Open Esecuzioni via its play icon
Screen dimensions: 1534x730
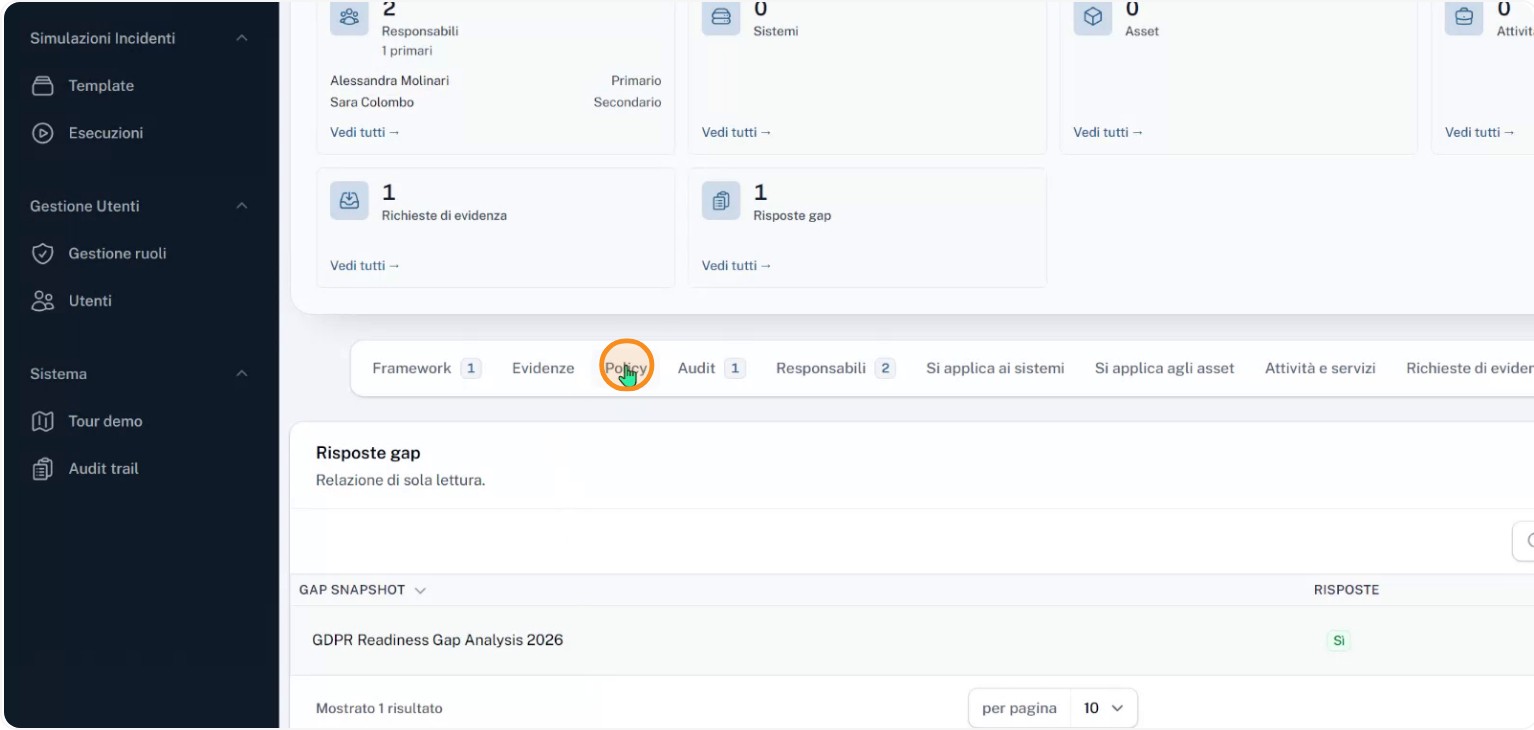(42, 133)
